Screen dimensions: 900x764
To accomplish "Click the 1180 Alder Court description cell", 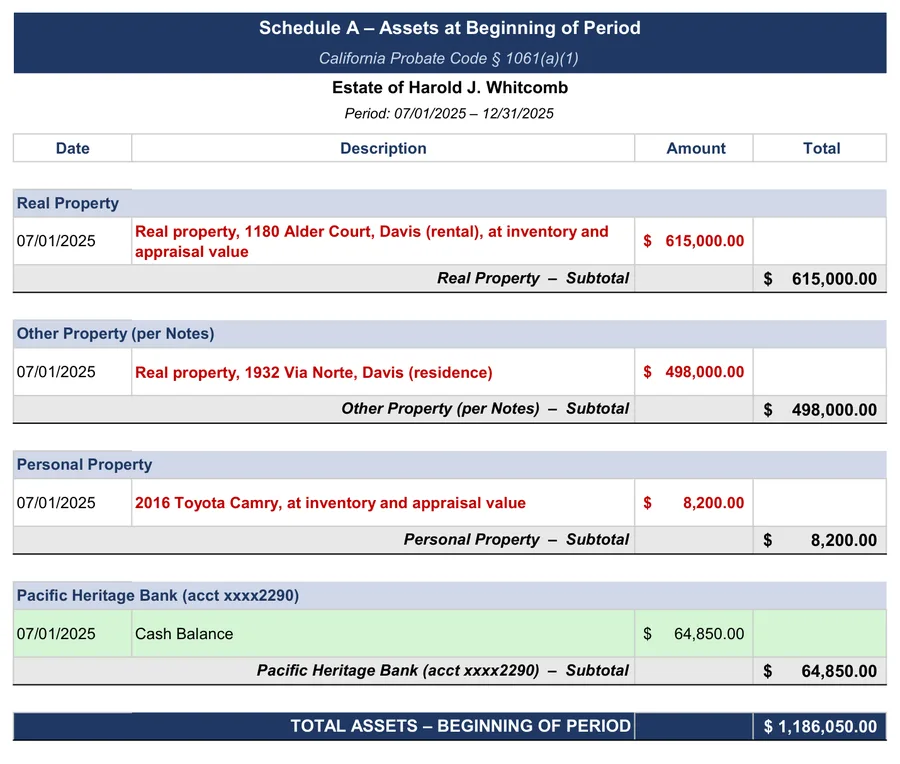I will coord(383,241).
